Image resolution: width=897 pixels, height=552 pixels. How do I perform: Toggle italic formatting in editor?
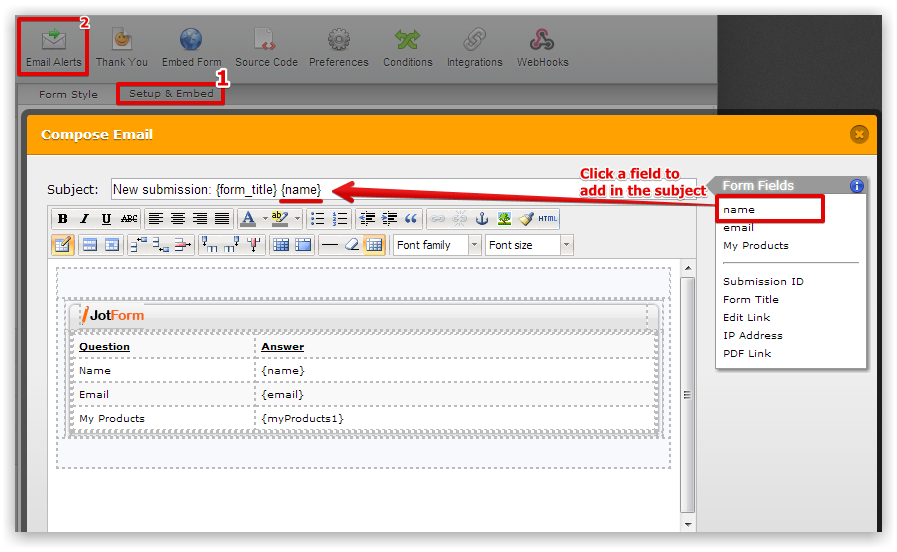pos(84,219)
